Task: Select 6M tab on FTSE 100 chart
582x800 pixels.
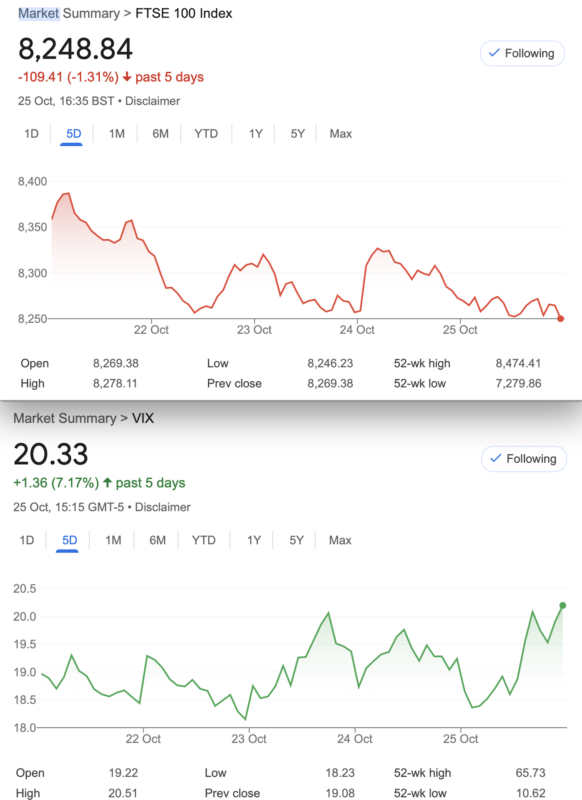Action: pos(160,134)
